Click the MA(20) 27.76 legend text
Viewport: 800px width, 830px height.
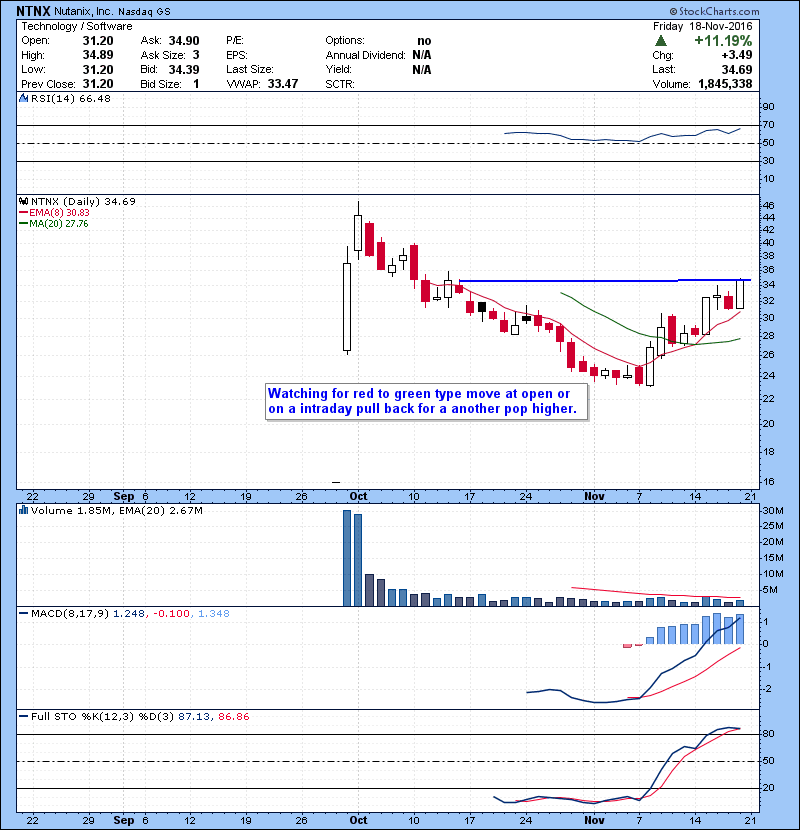59,224
